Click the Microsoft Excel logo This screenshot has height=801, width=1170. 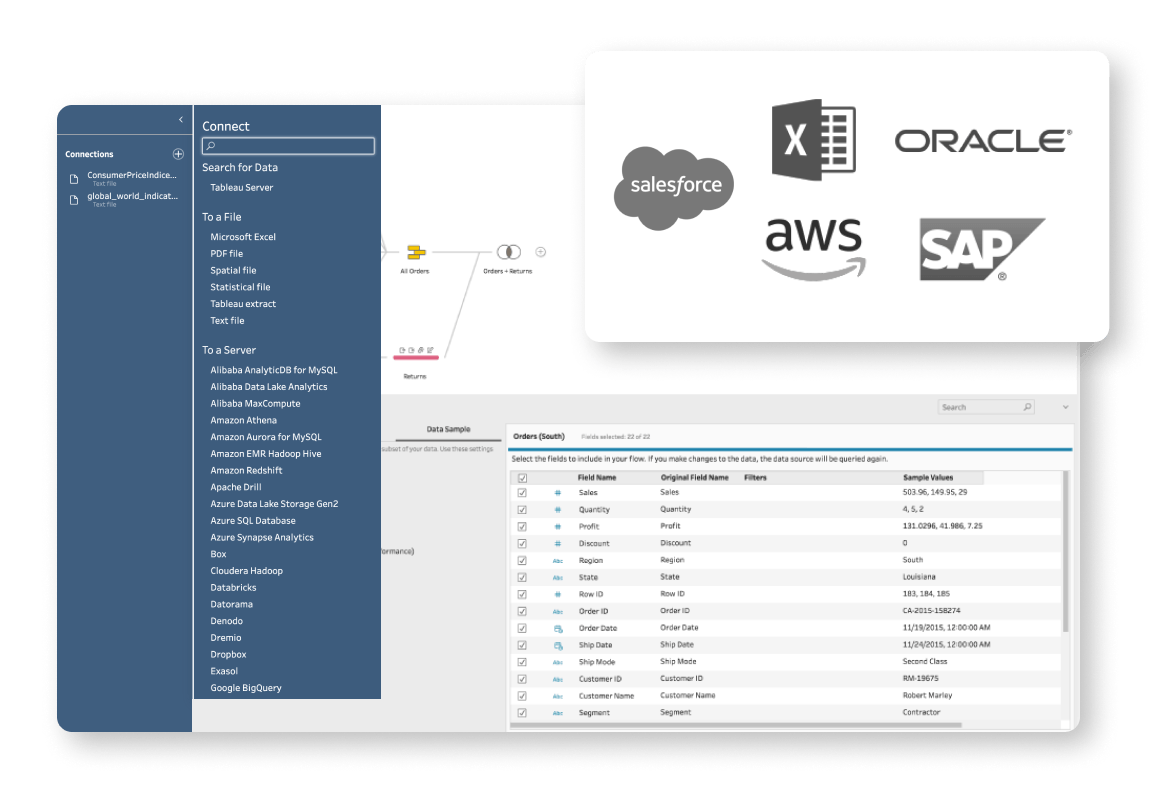tap(813, 140)
